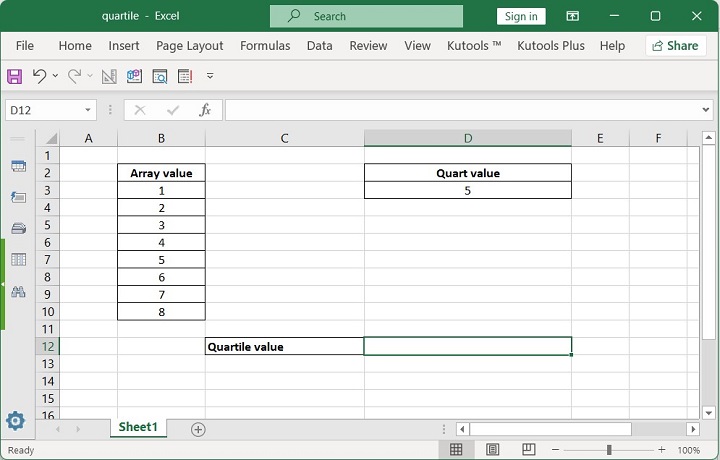Viewport: 720px width, 460px height.
Task: Open the Formulas ribbon tab
Action: tap(265, 45)
